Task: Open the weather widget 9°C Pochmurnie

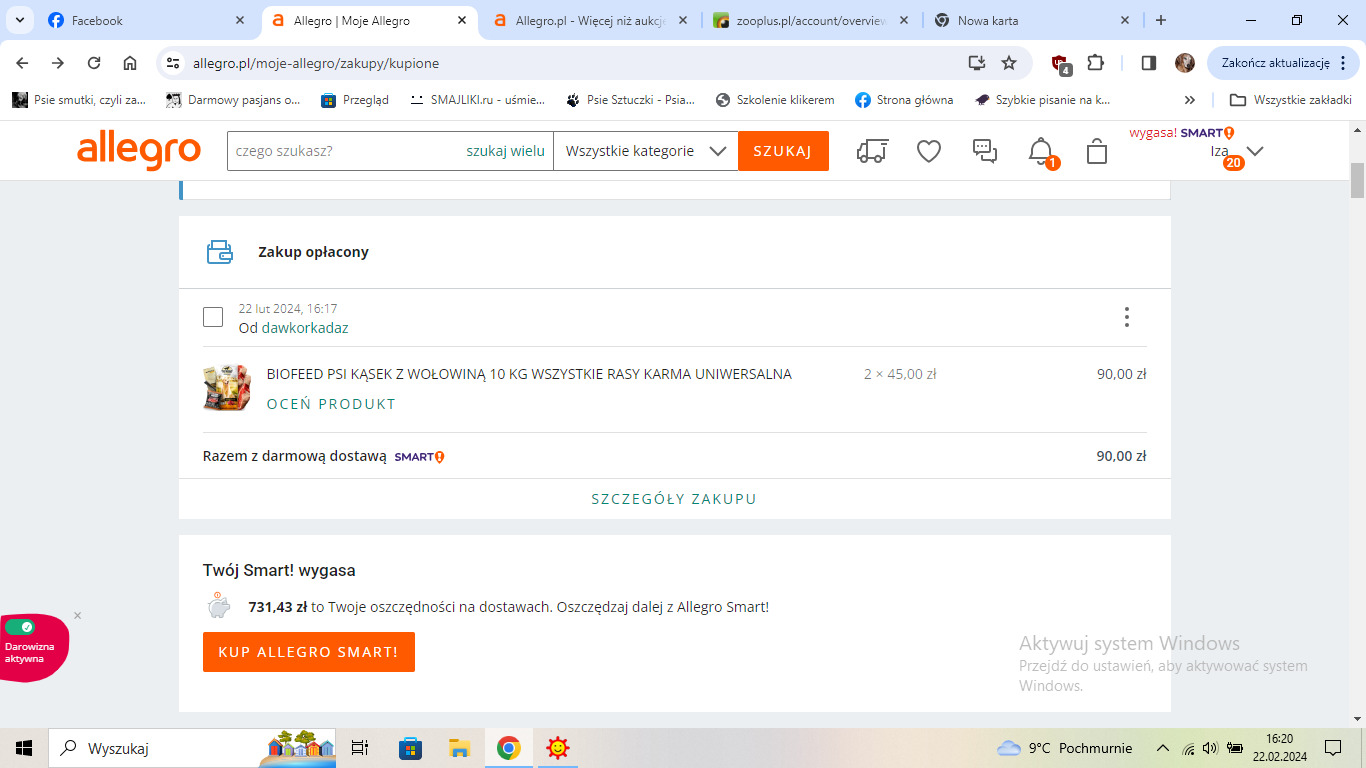Action: (1065, 748)
